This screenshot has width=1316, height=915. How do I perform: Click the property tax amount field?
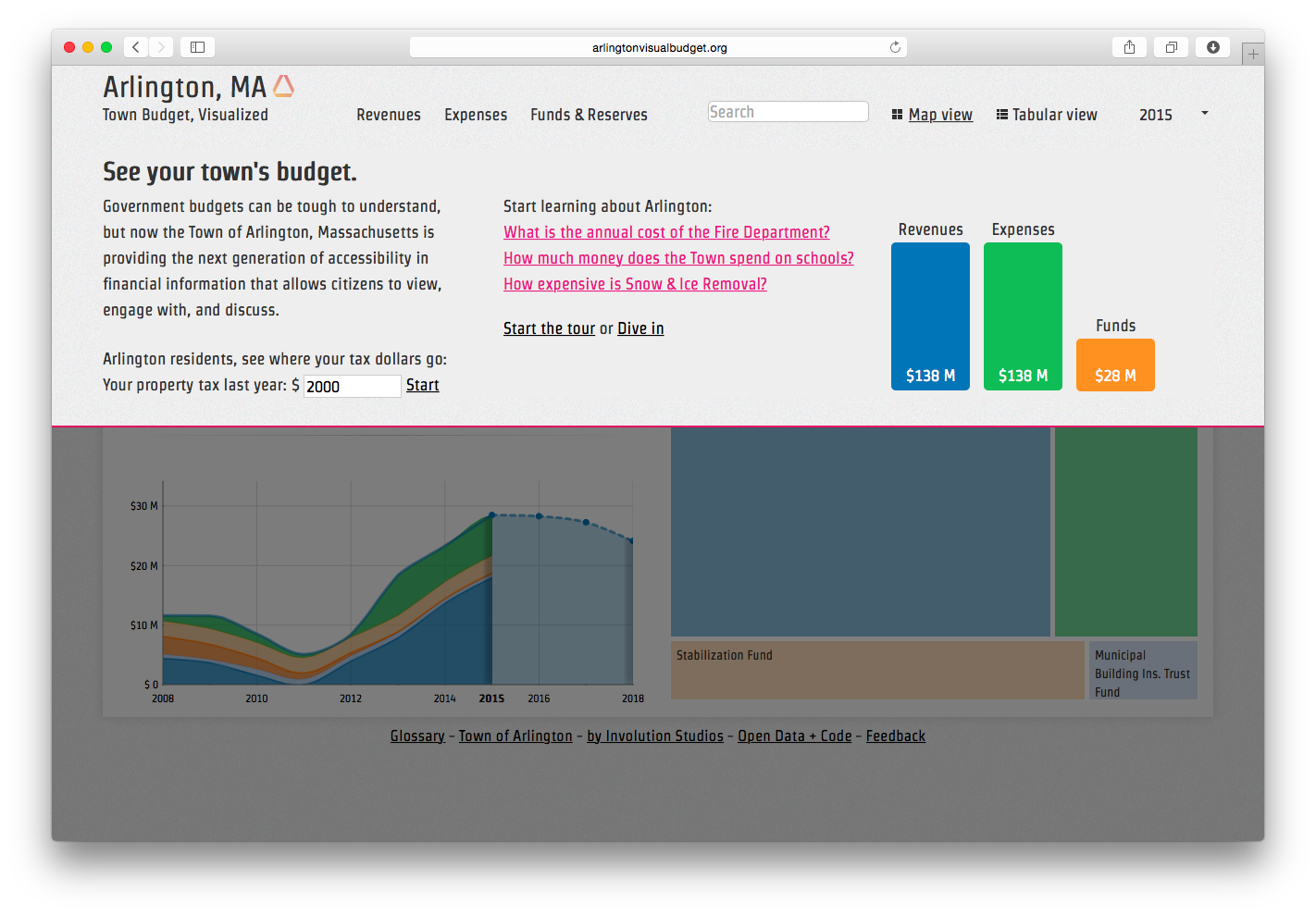353,386
